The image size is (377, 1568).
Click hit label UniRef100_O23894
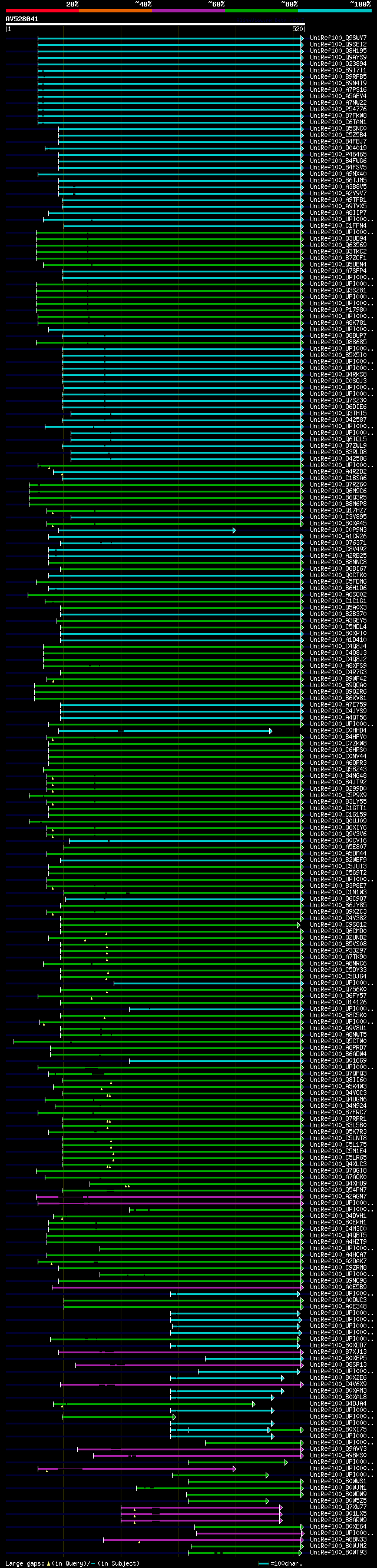(x=338, y=64)
